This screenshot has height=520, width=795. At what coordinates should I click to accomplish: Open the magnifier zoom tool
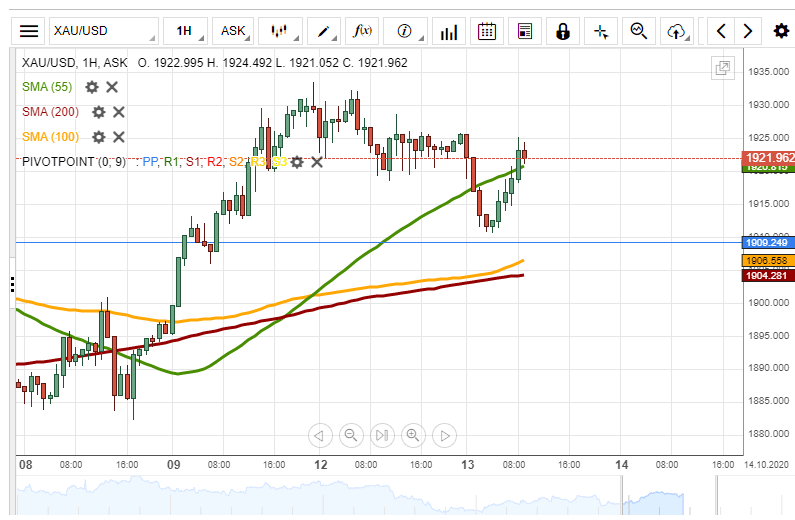(x=638, y=31)
